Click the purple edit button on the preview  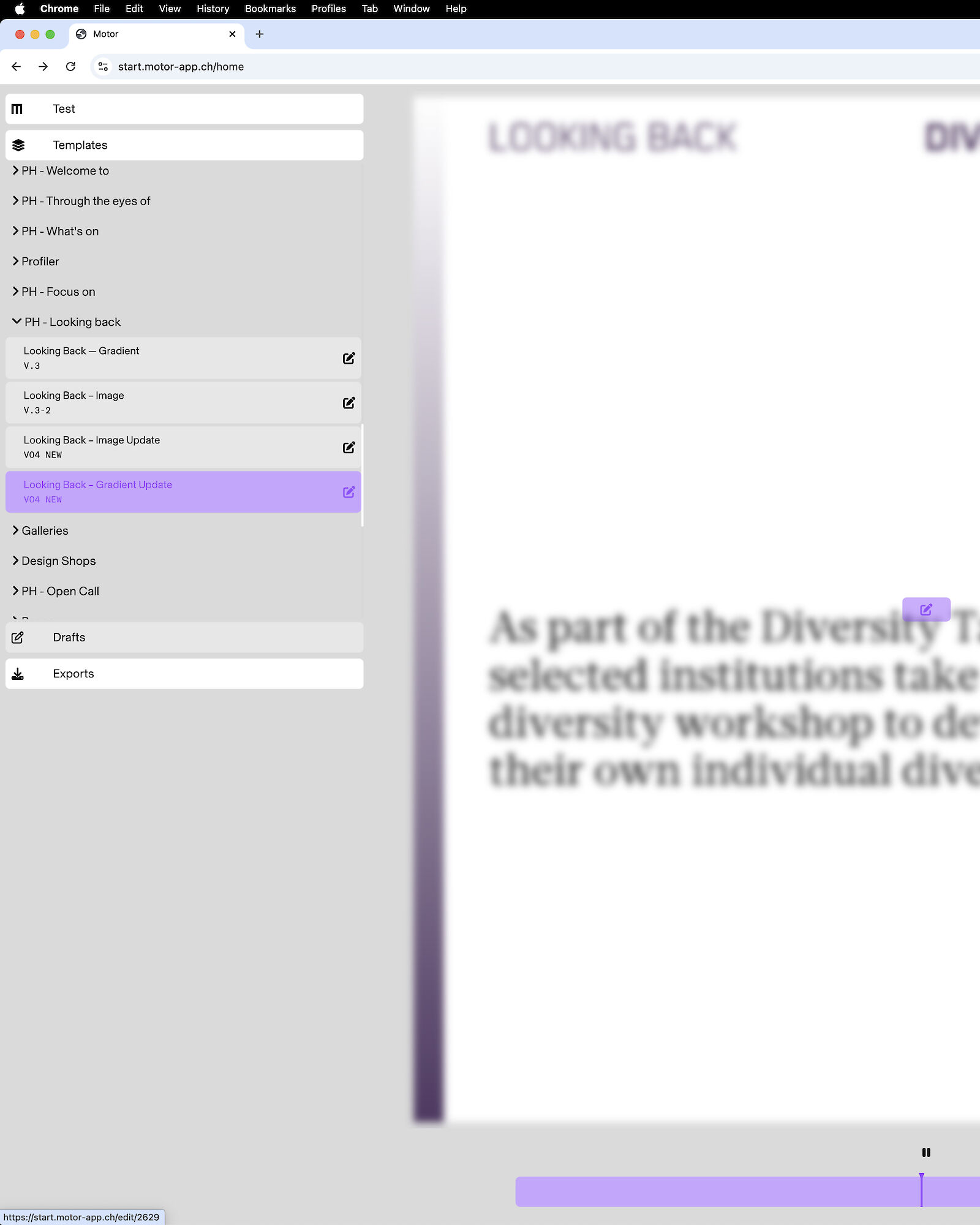click(x=925, y=609)
